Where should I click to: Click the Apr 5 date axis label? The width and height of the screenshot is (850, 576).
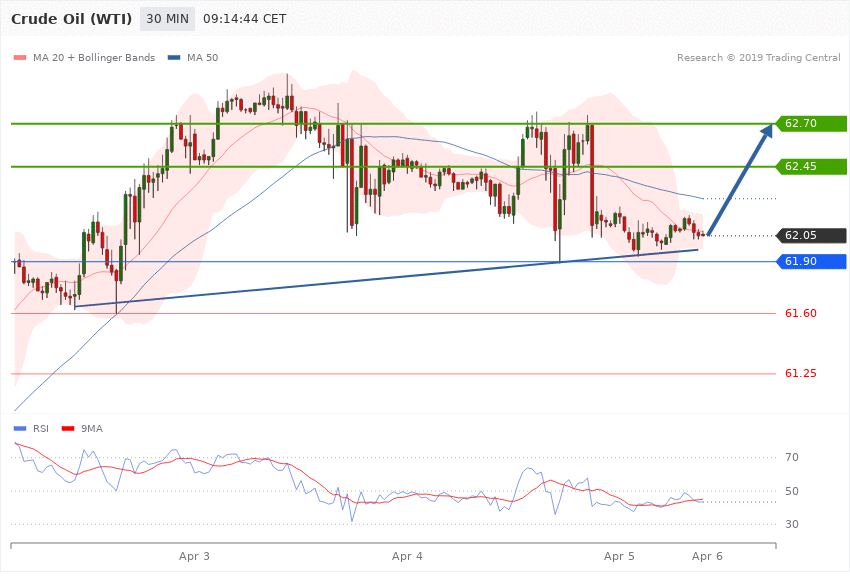click(619, 557)
